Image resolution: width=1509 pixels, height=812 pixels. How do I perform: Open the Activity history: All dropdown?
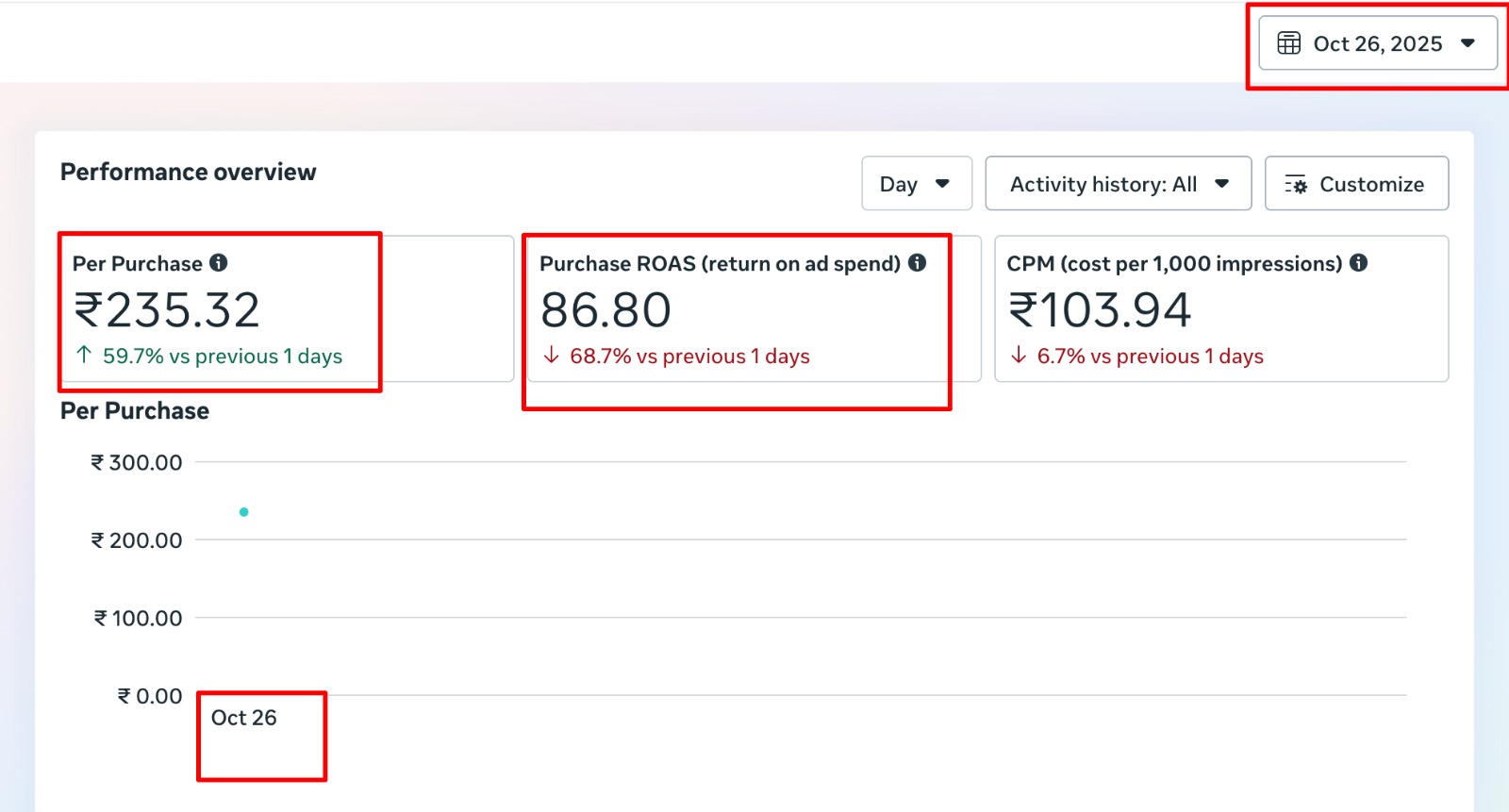point(1118,184)
